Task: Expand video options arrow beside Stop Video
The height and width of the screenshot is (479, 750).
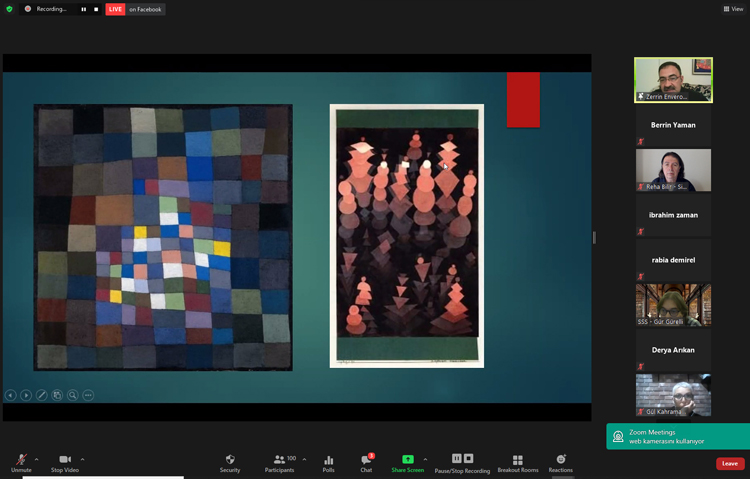Action: pos(82,459)
